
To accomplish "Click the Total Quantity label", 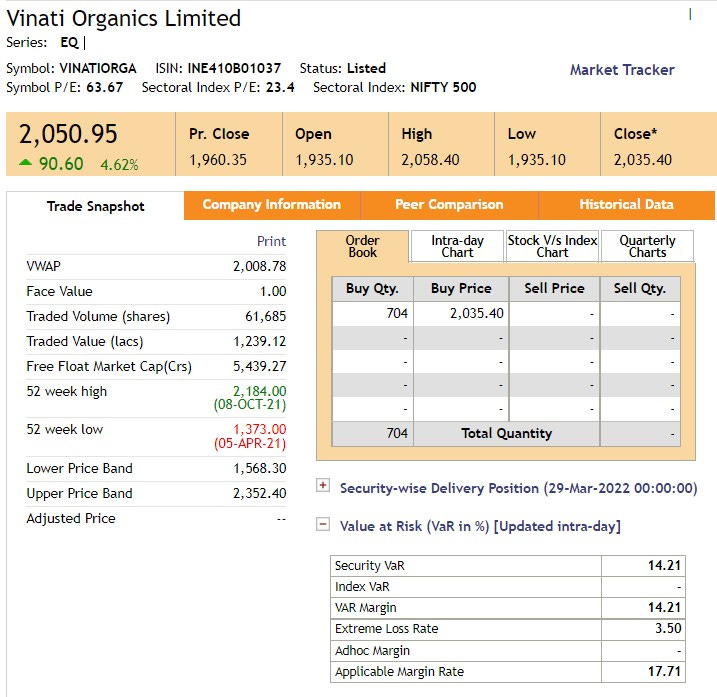I will (507, 434).
